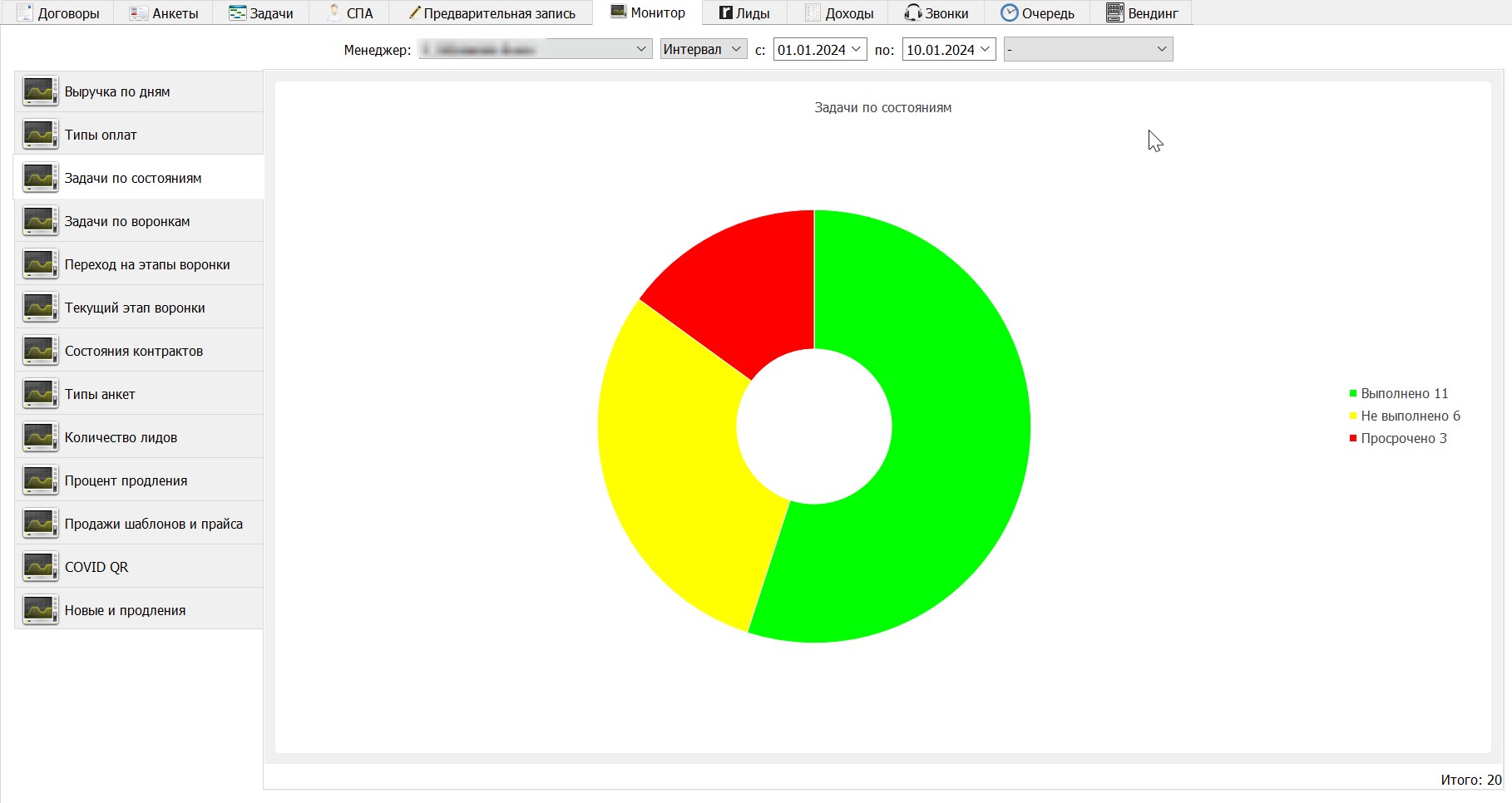This screenshot has height=803, width=1512.
Task: Expand the dash filter dropdown
Action: 1088,49
